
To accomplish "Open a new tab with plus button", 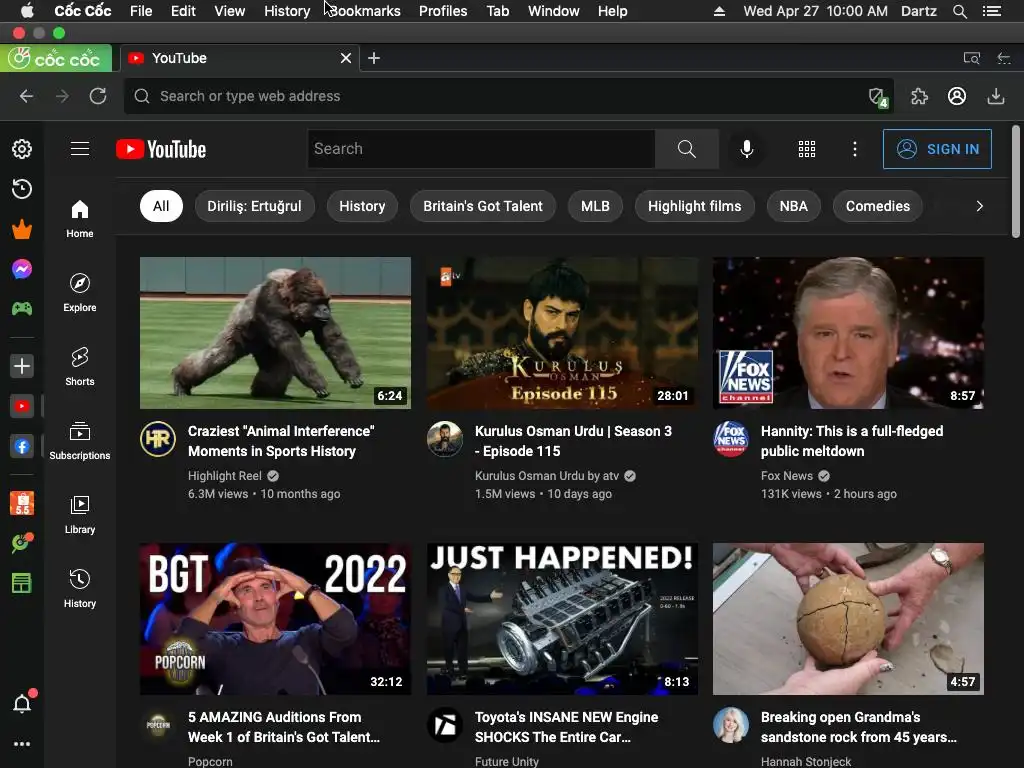I will point(374,58).
